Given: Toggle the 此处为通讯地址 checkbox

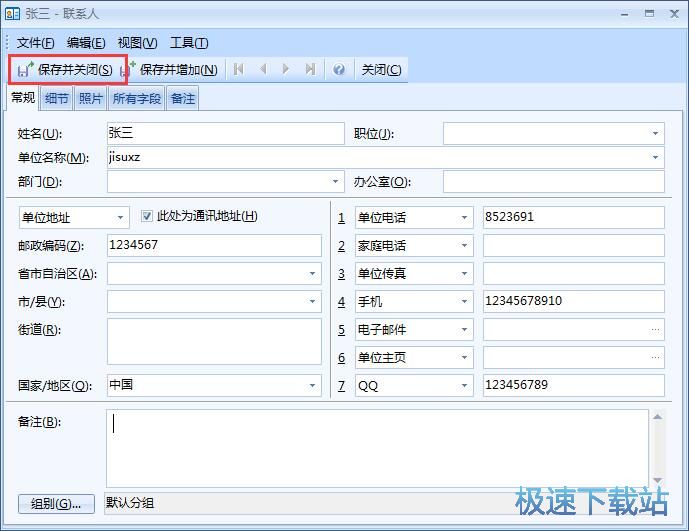Looking at the screenshot, I should 147,216.
